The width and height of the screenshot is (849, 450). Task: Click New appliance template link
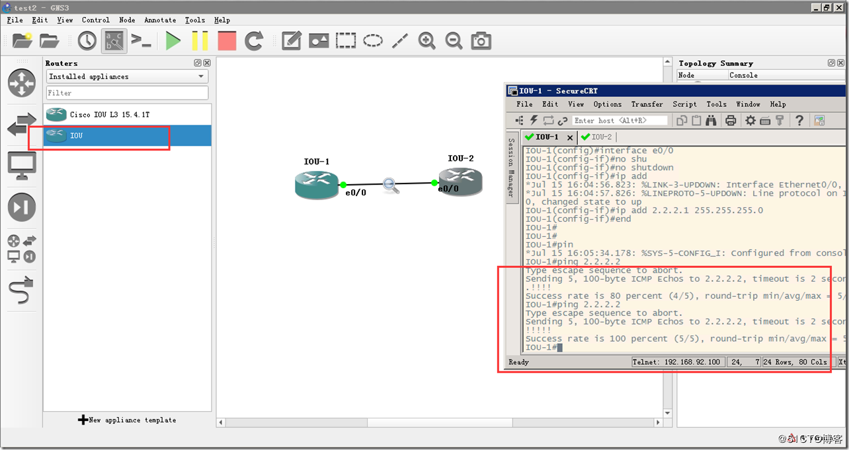[127, 420]
